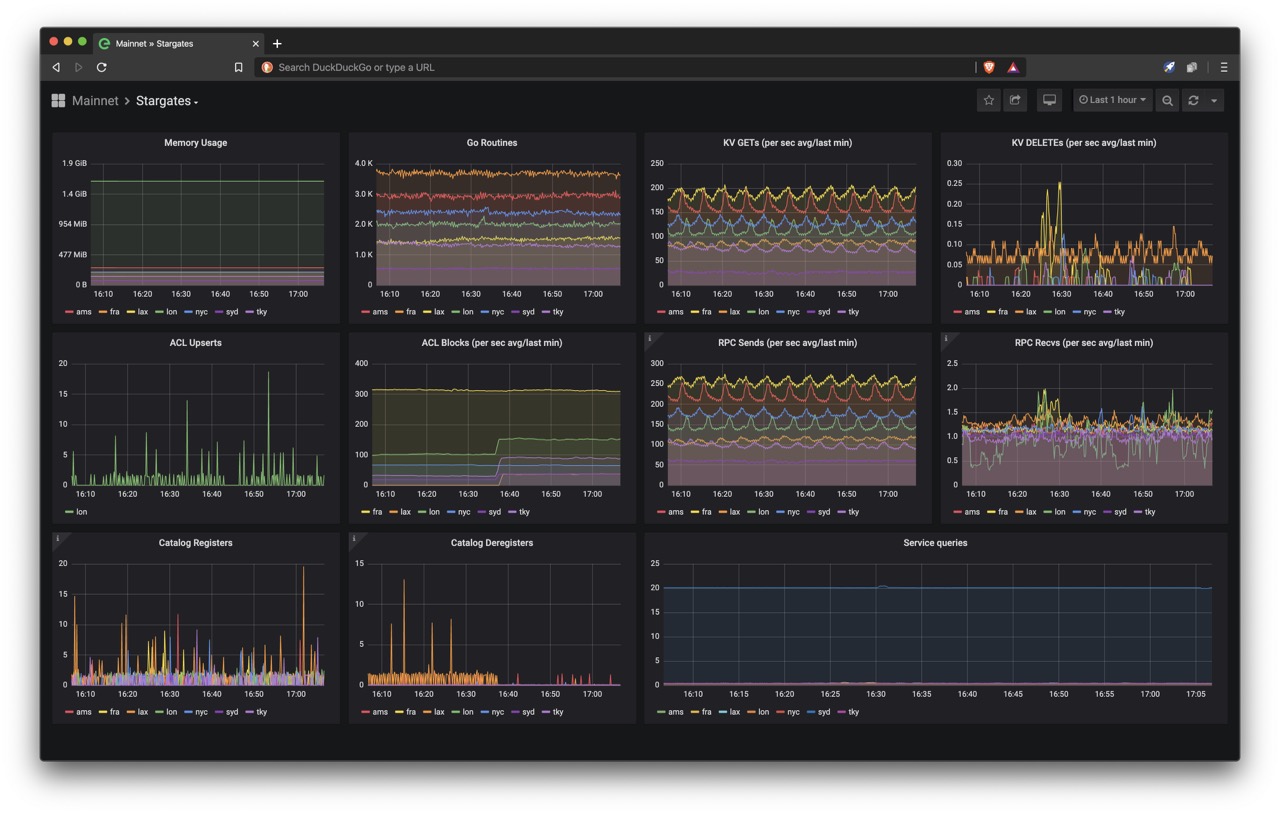Open the ACL Upserts panel title menu

(196, 343)
